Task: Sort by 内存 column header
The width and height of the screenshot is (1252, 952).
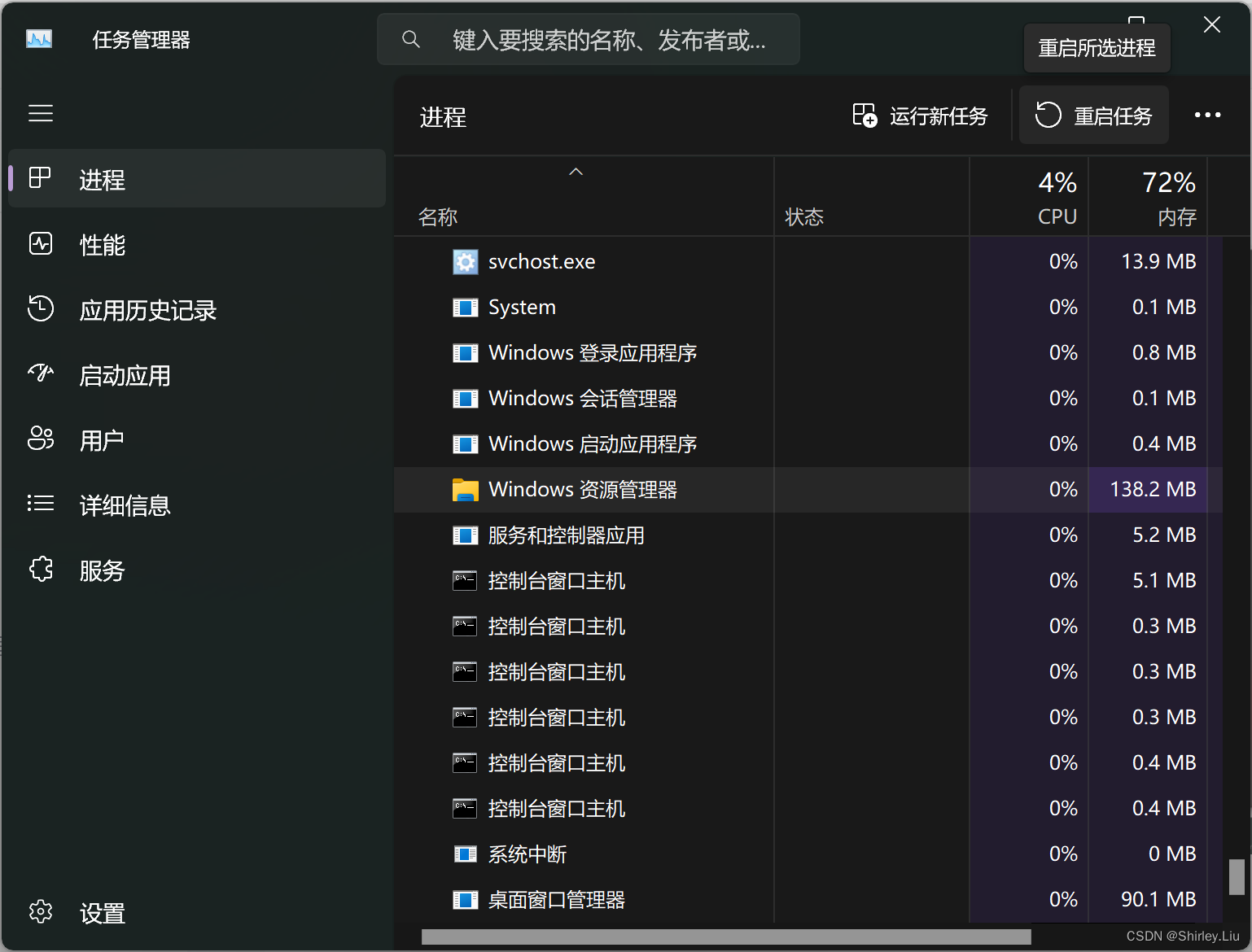Action: [1148, 197]
